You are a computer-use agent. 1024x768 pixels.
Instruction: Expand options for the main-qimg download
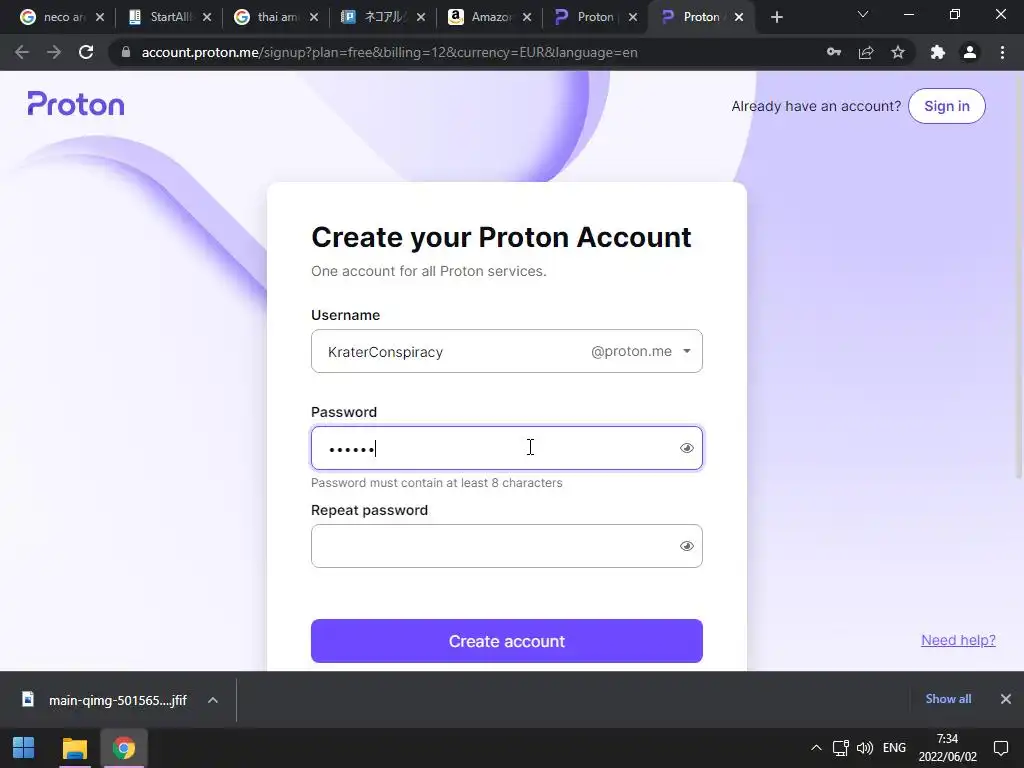point(213,700)
